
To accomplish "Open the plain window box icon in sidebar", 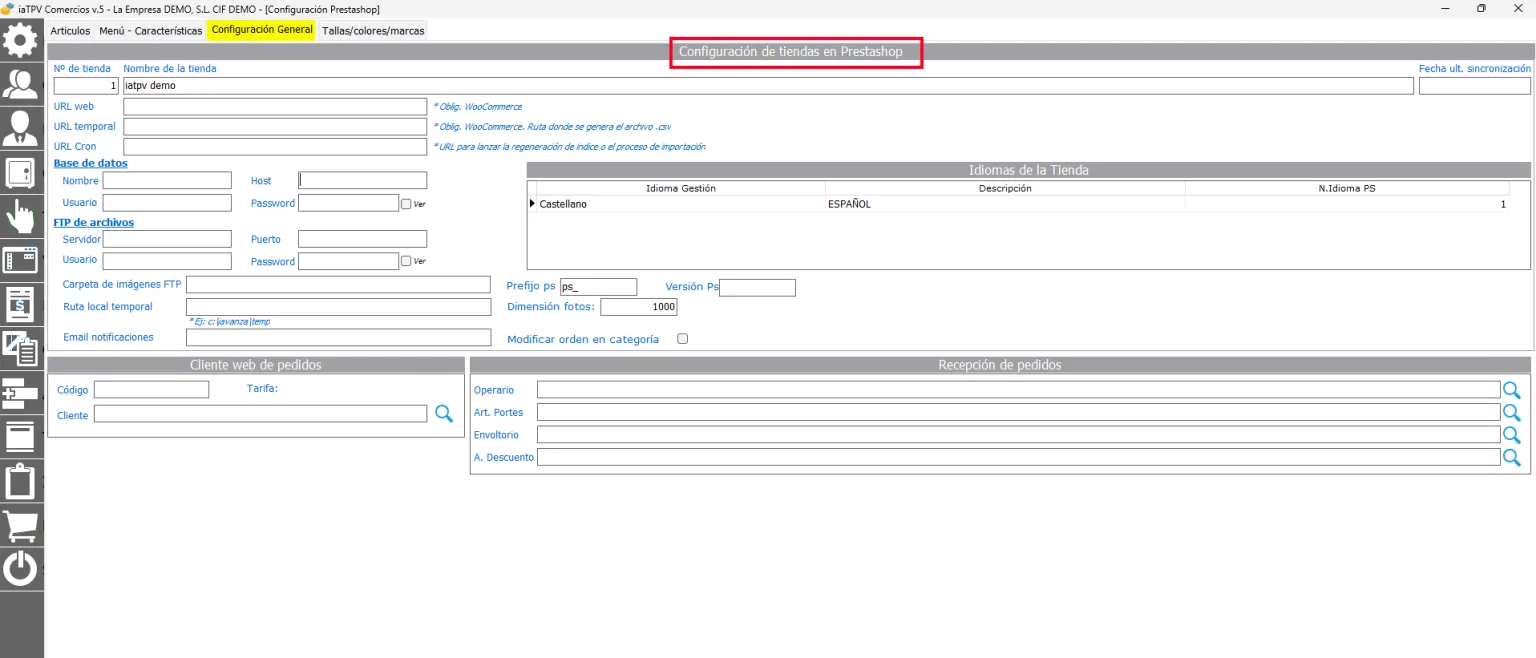I will pyautogui.click(x=21, y=436).
